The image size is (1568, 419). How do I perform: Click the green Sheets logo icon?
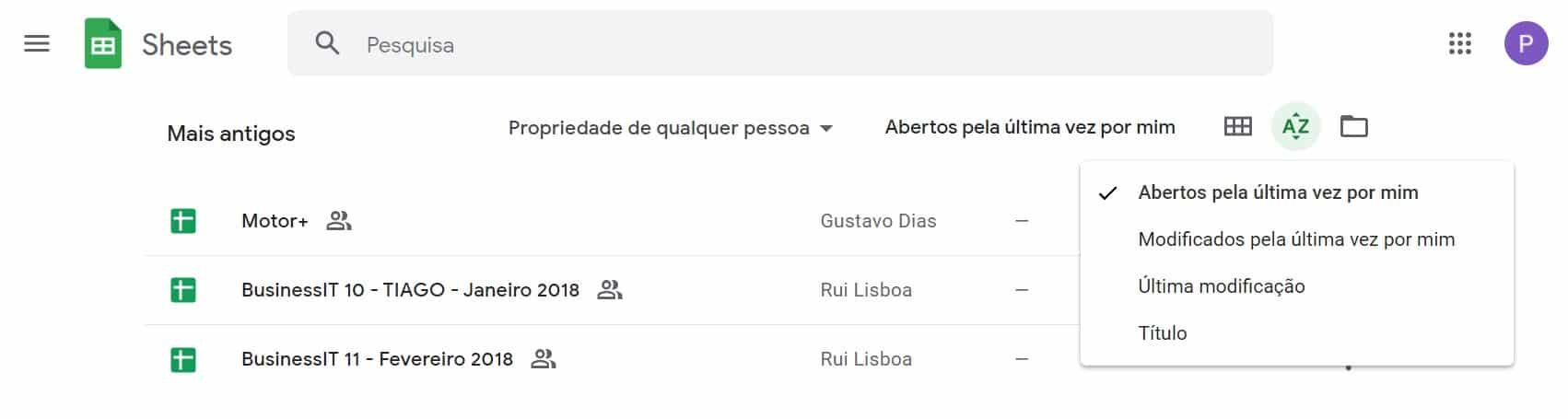click(103, 43)
